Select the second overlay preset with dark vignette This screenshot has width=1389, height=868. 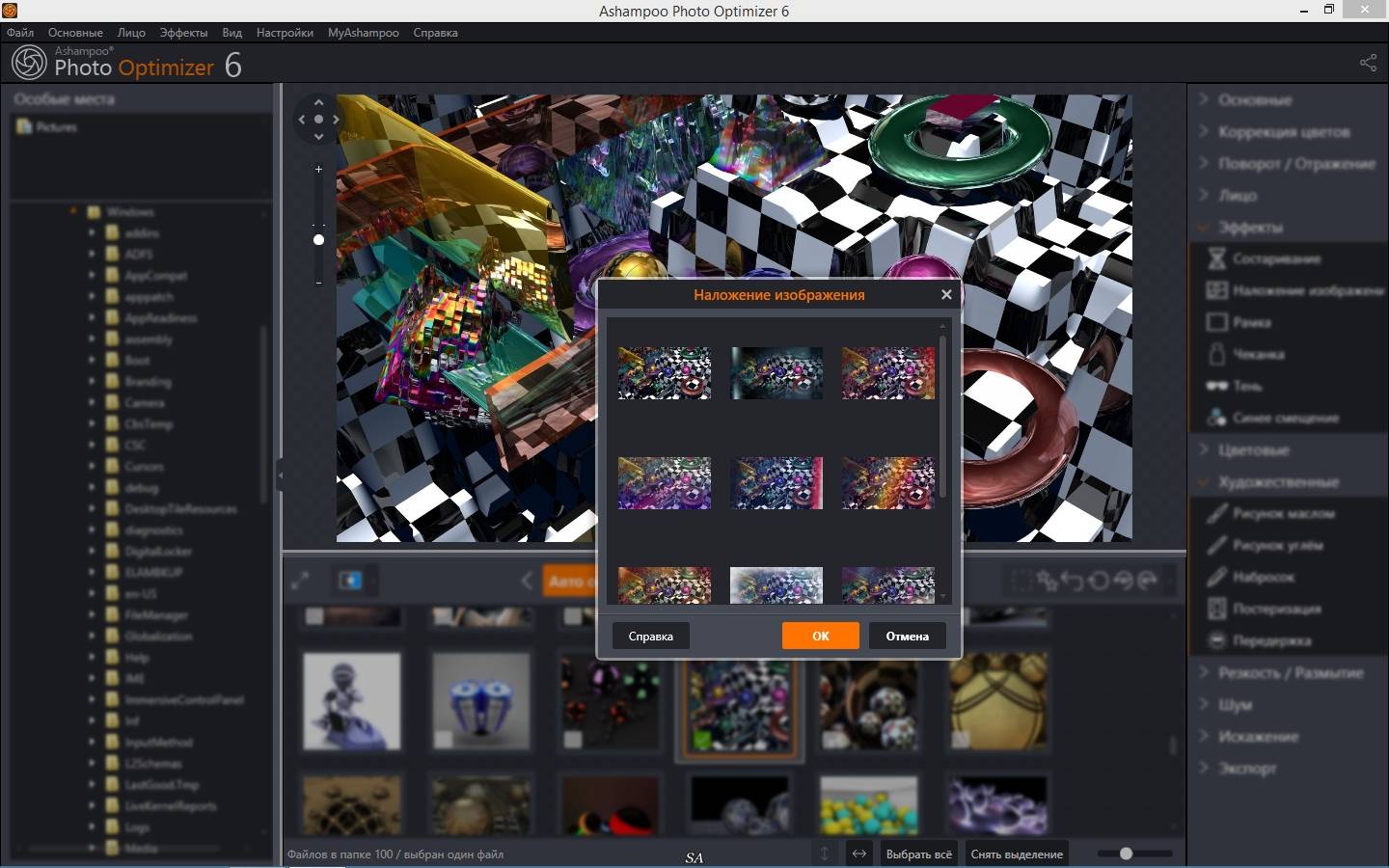tap(776, 373)
